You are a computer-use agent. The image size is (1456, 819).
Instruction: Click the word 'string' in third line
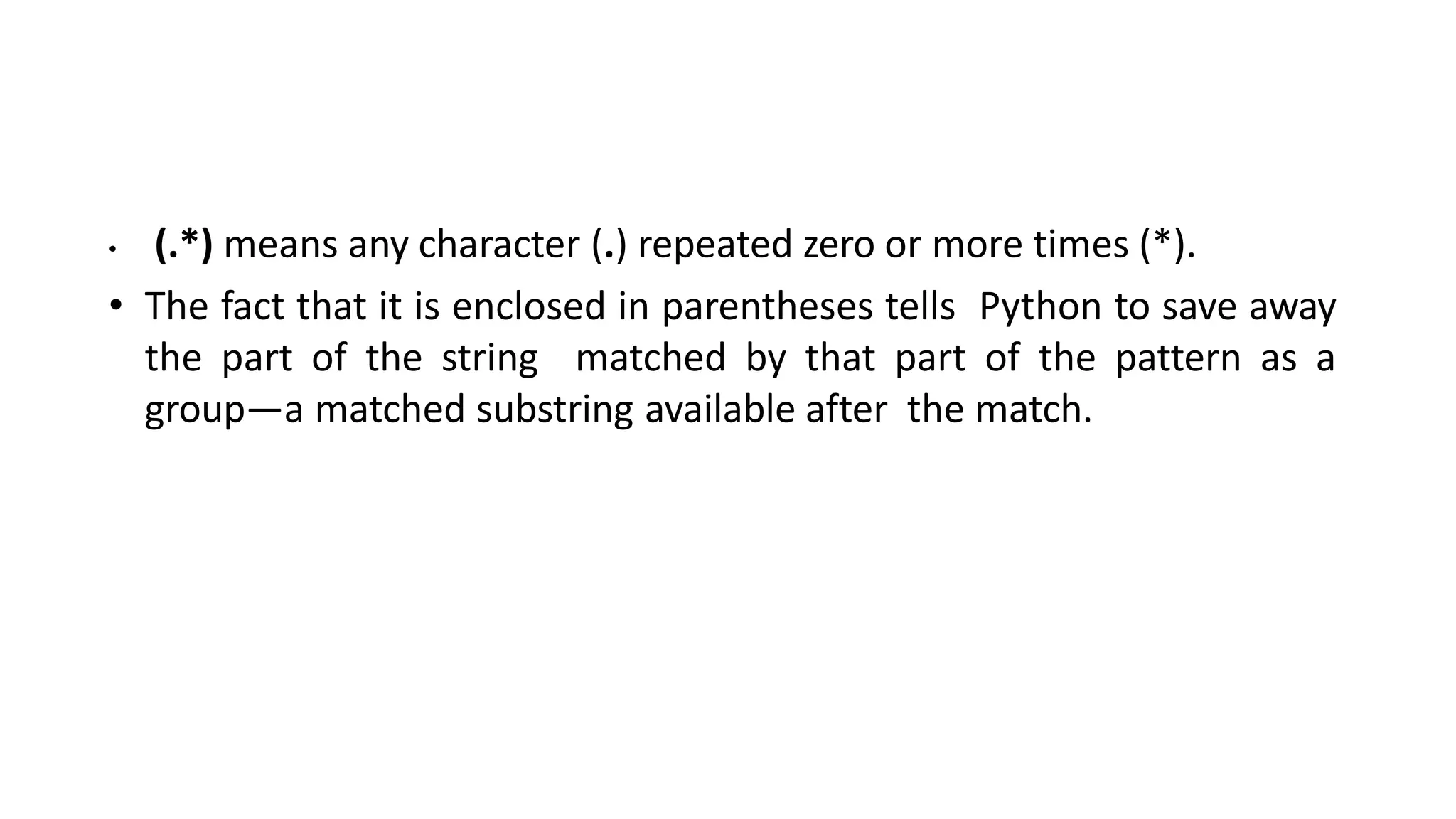tap(489, 358)
